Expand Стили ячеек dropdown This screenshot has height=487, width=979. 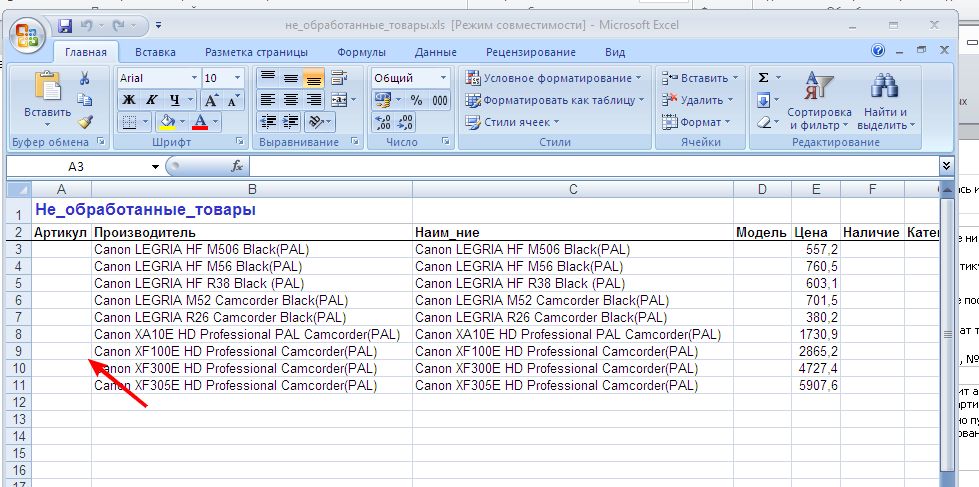point(556,122)
